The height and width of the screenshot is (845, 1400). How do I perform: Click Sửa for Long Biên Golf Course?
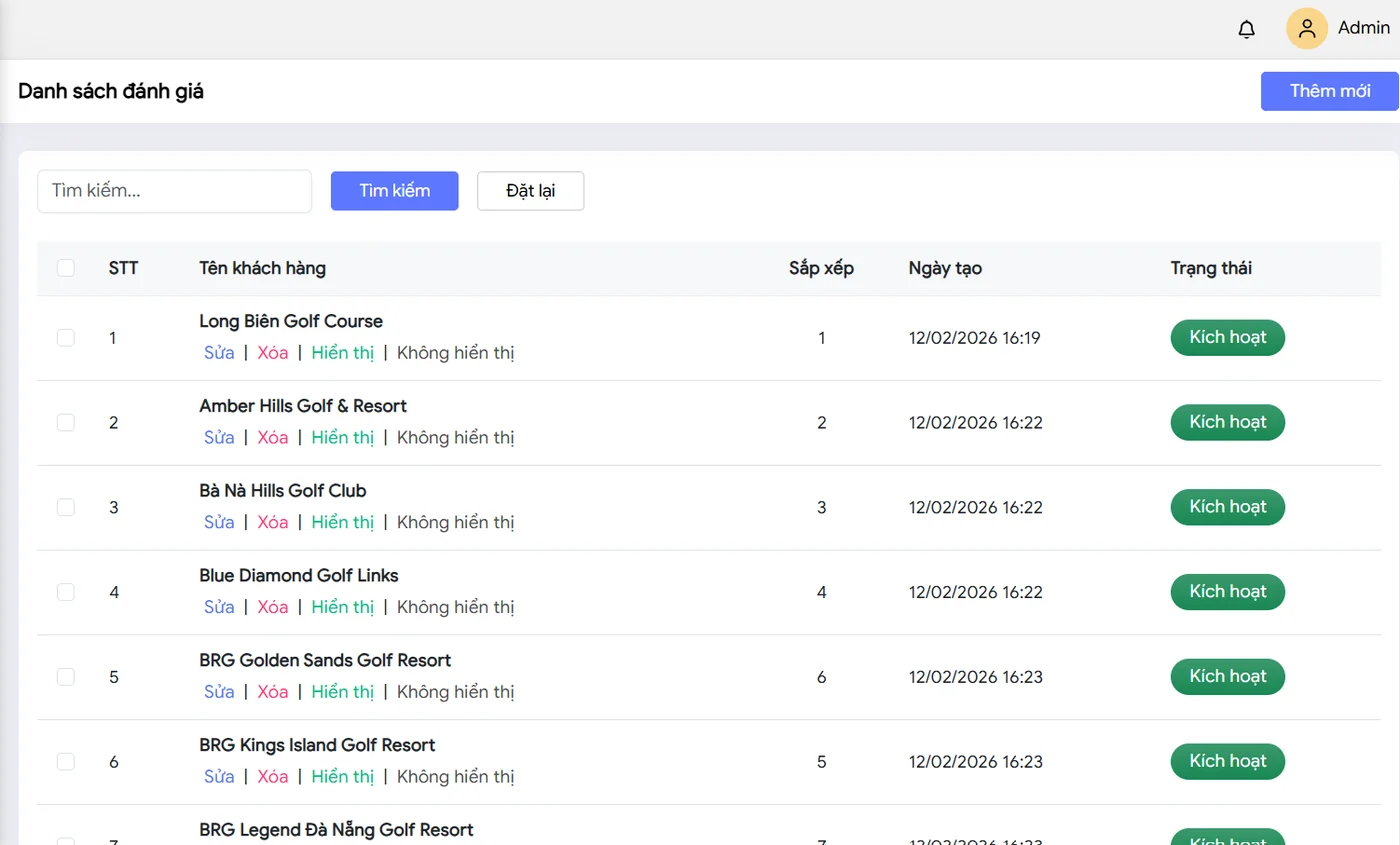pos(219,353)
